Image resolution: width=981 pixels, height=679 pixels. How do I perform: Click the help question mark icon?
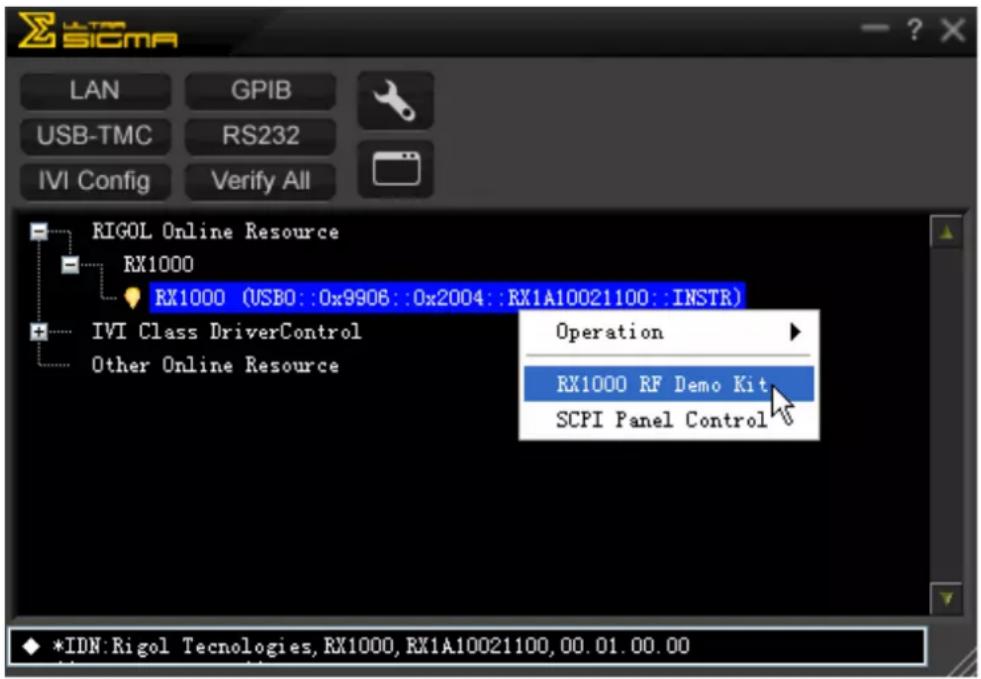(914, 29)
